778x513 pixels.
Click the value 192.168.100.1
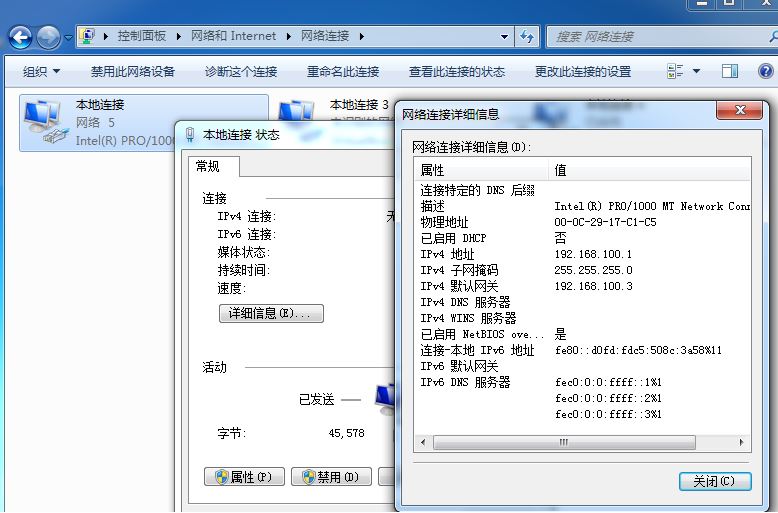pos(593,255)
